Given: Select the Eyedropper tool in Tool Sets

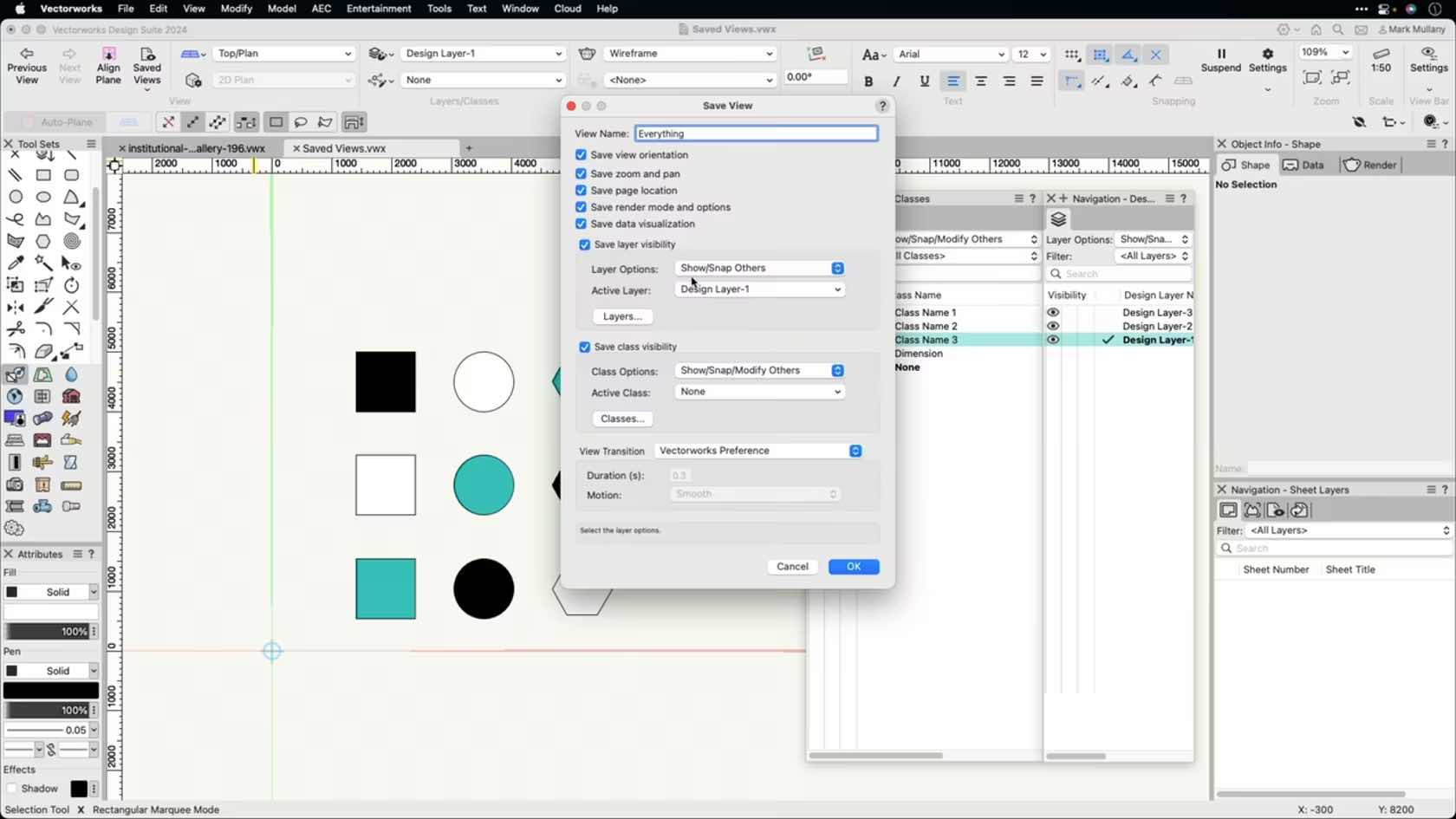Looking at the screenshot, I should click(16, 263).
